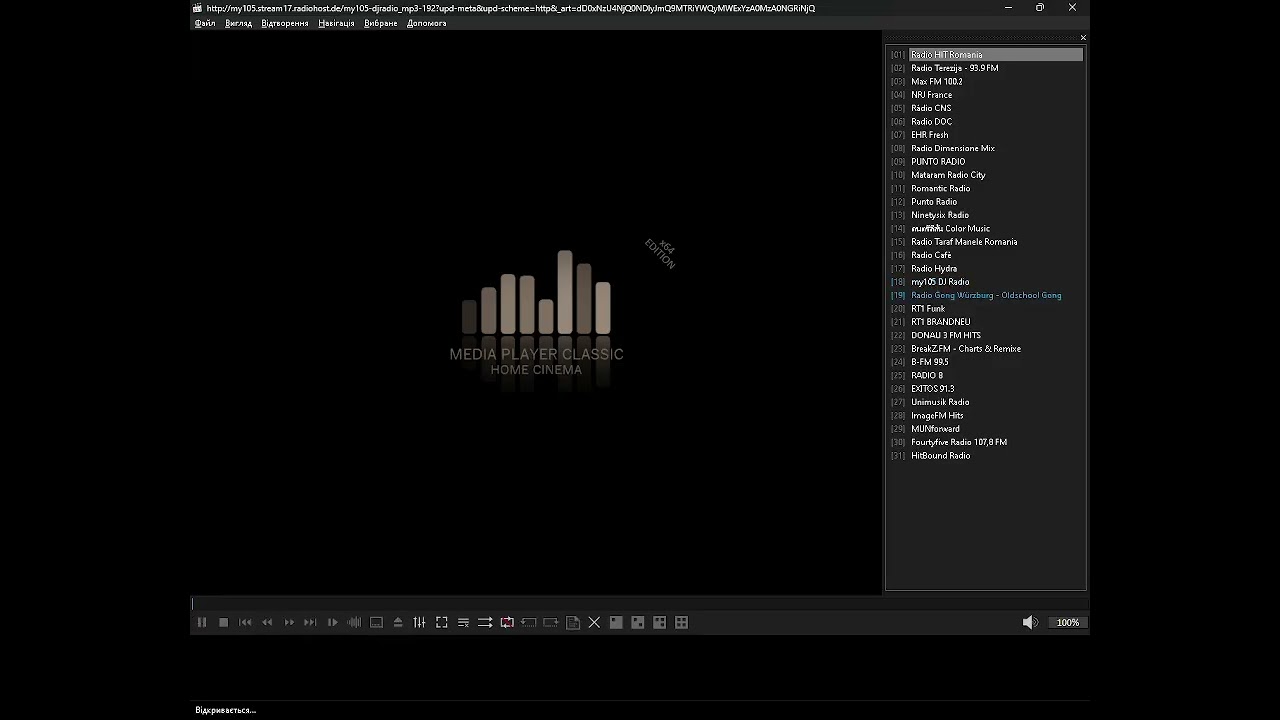Select Ninetysix Radio station
1280x720 pixels.
(986, 215)
